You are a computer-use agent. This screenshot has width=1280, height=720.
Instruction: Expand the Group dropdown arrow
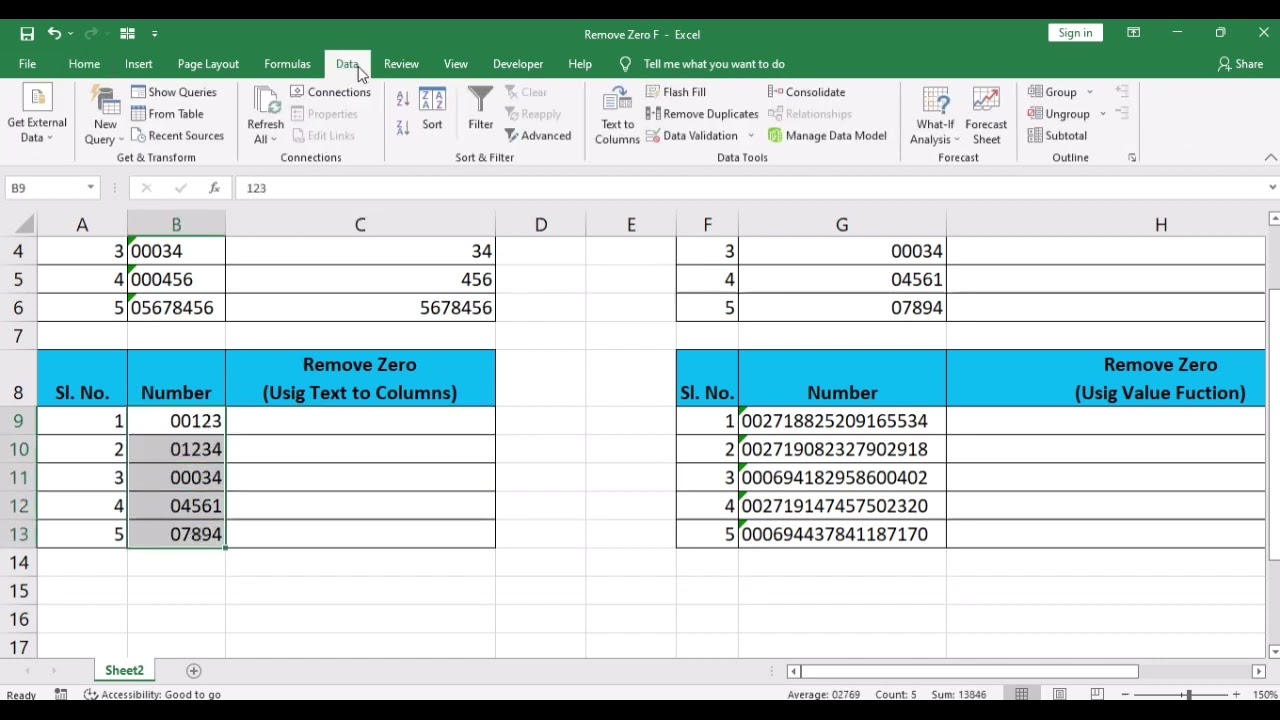1090,92
